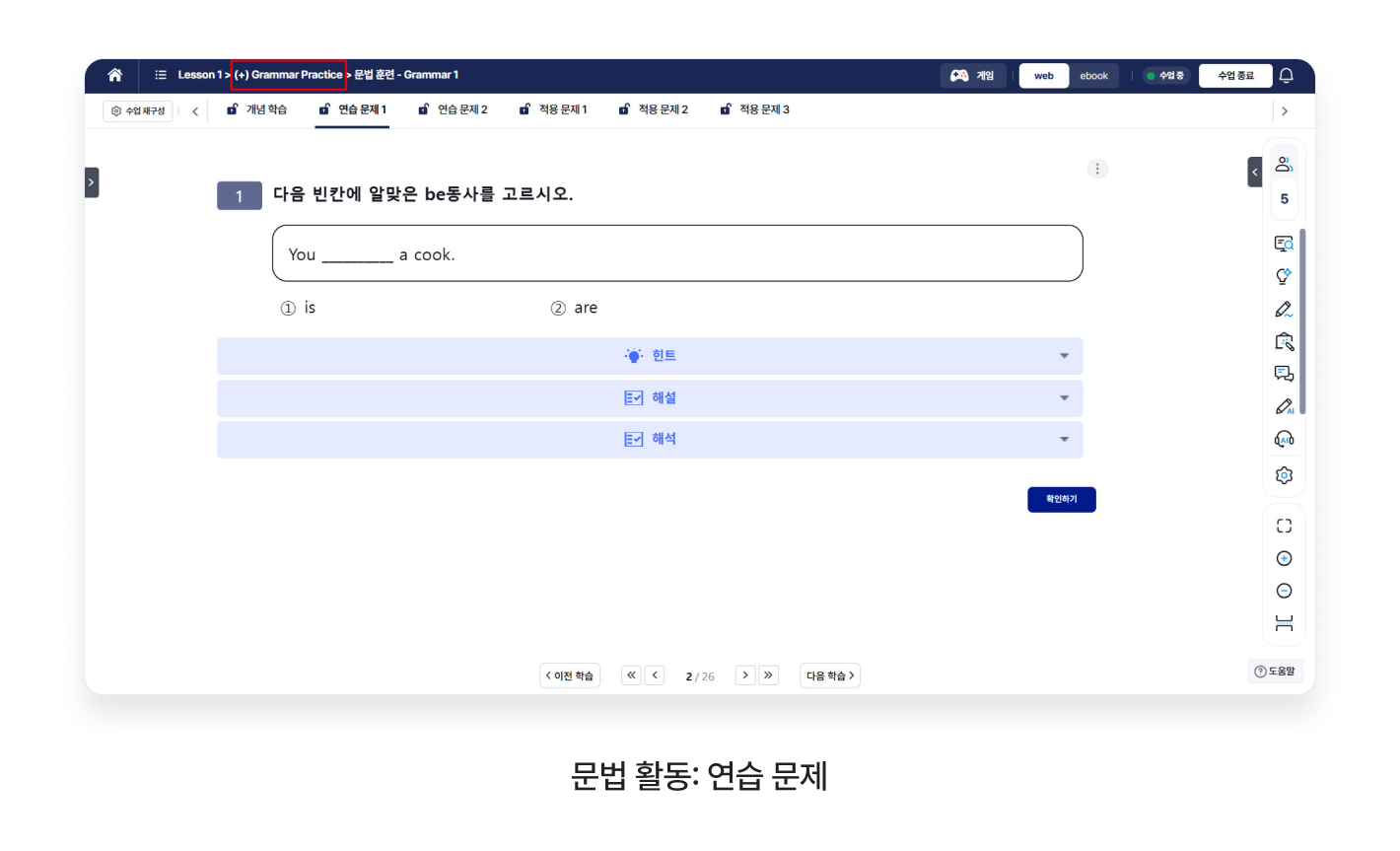
Task: Click lock icon beside 개념 학습
Action: point(233,109)
